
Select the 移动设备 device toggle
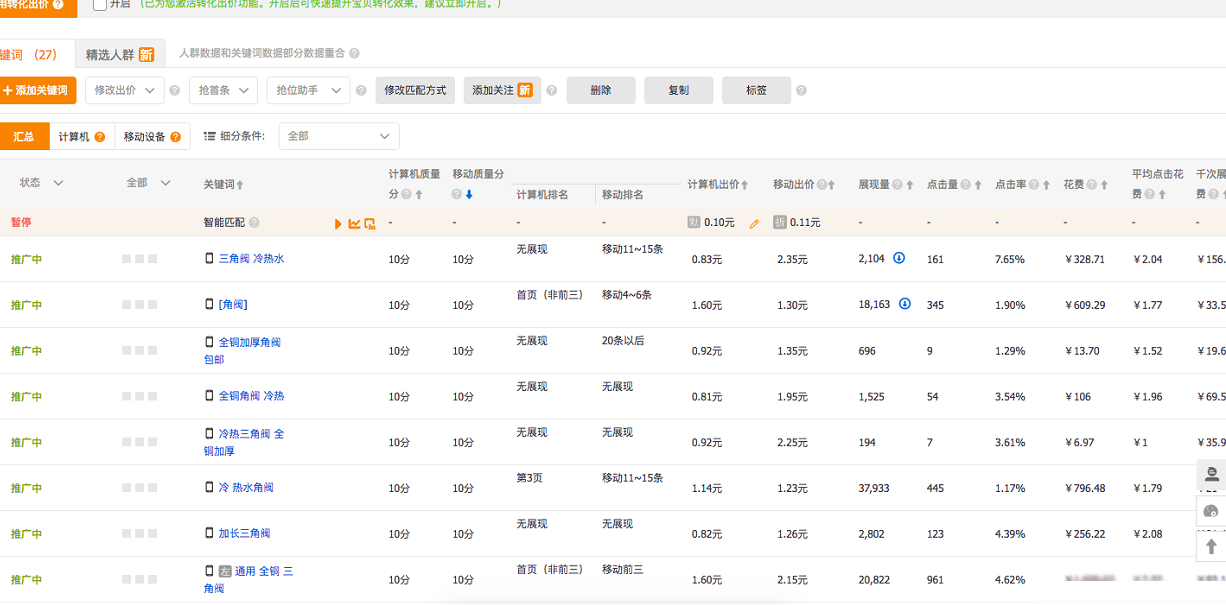point(152,137)
